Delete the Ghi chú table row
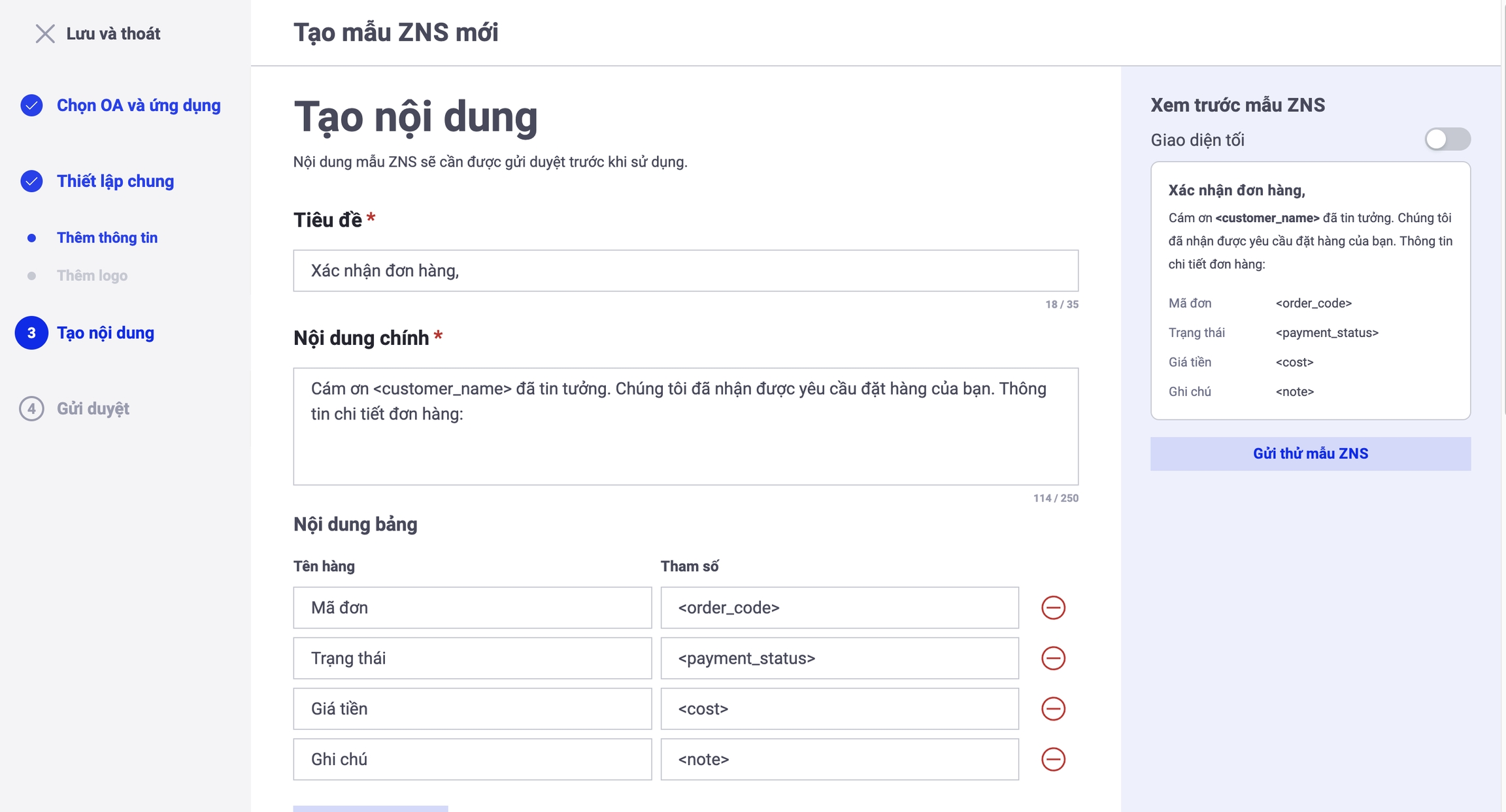This screenshot has height=812, width=1506. tap(1053, 759)
